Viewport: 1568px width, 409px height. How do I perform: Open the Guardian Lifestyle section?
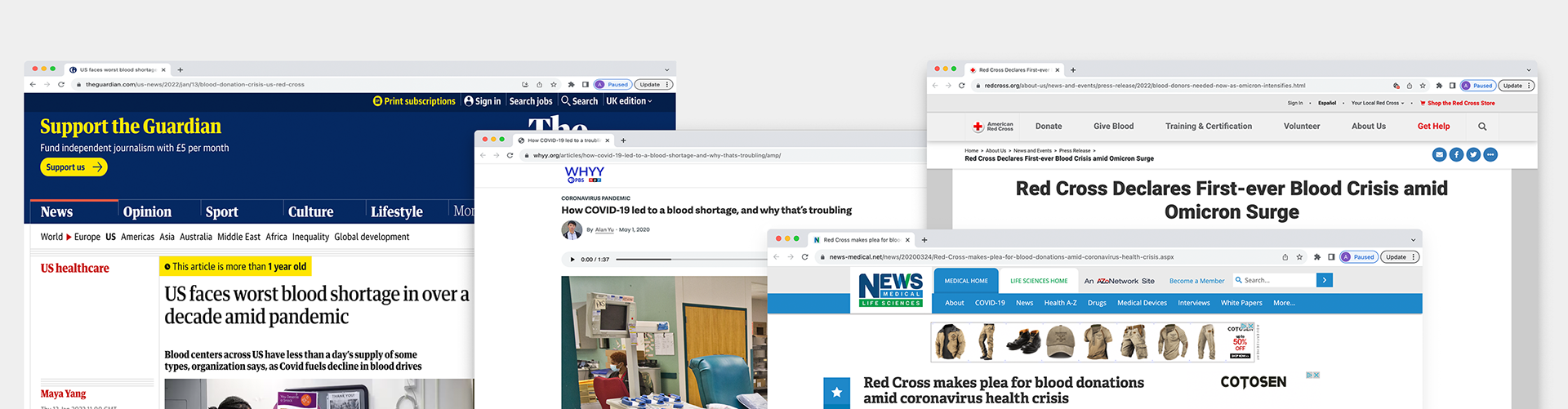pos(396,211)
